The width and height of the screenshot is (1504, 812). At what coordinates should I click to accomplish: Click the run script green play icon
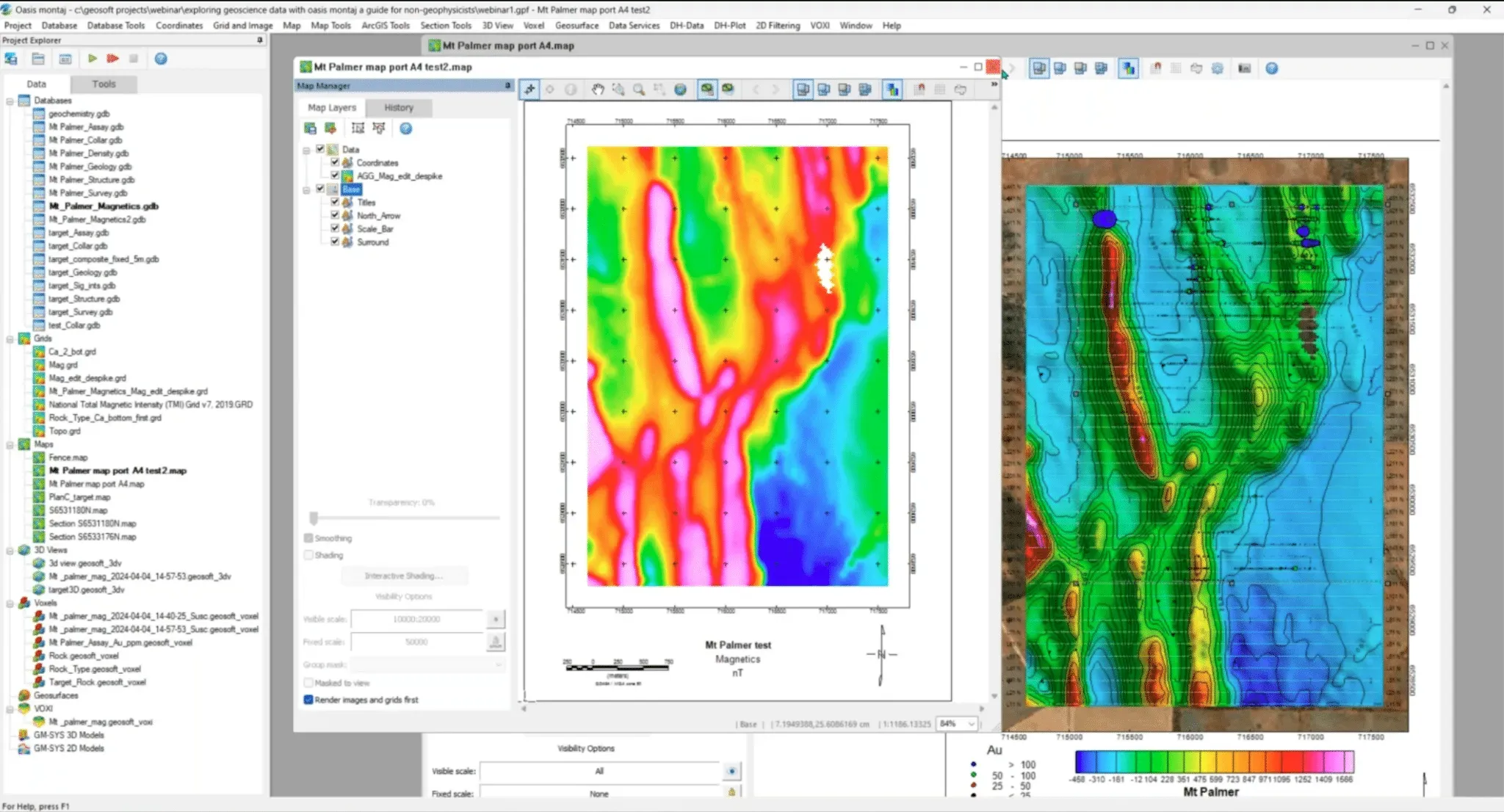click(93, 59)
